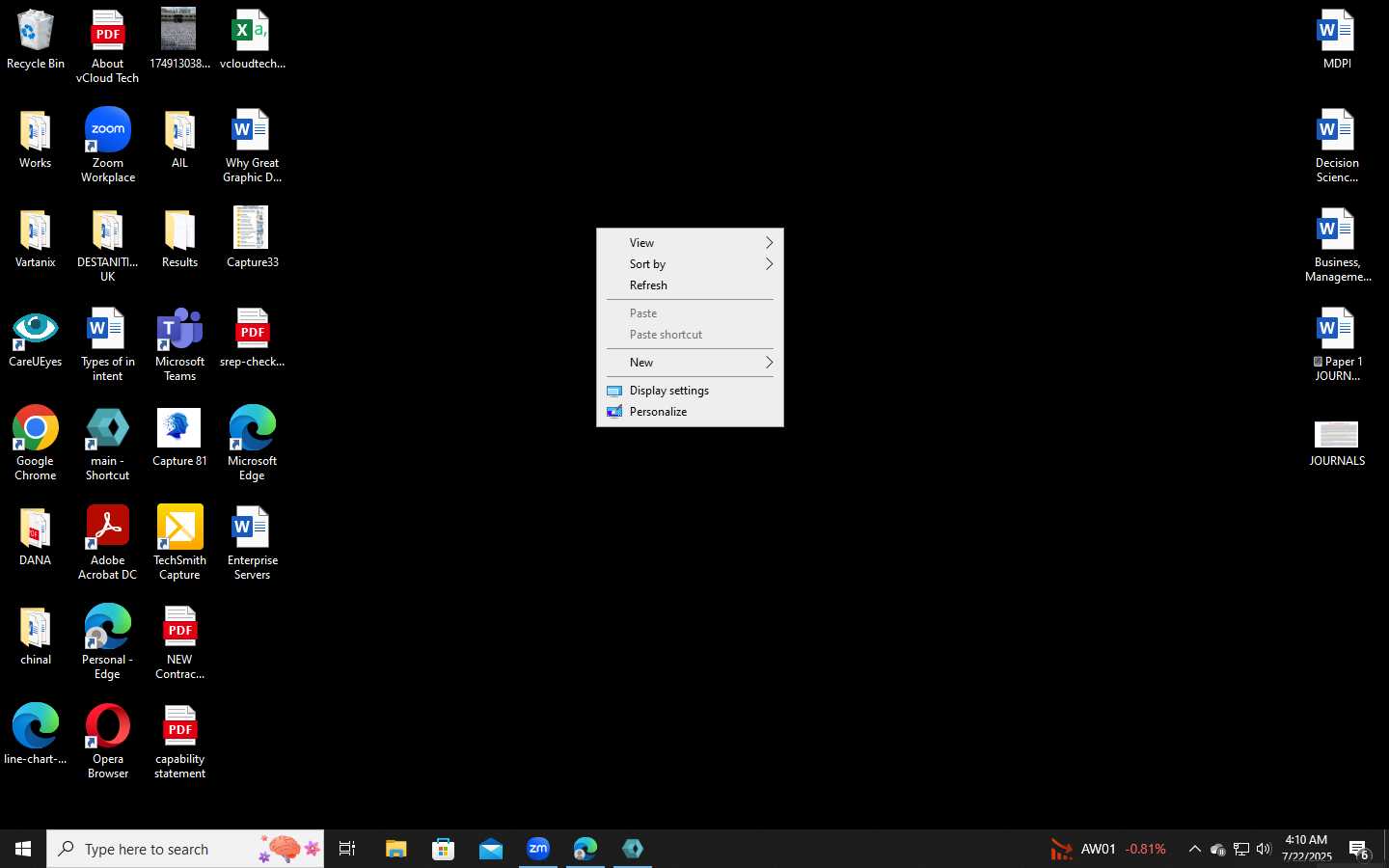Select the JOURNALS file icon
The image size is (1389, 868).
(1338, 444)
